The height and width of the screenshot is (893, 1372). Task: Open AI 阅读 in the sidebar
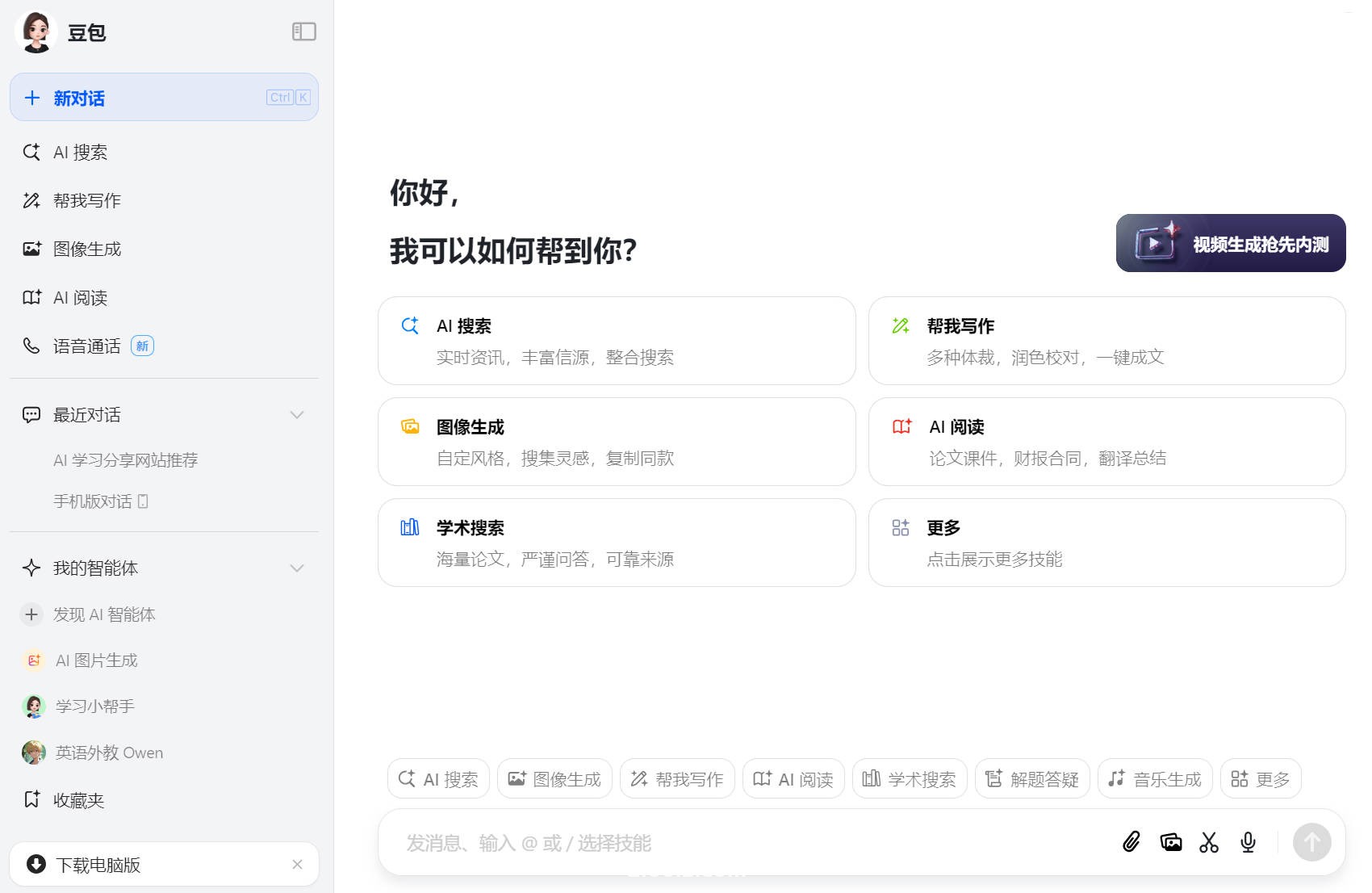pyautogui.click(x=164, y=297)
